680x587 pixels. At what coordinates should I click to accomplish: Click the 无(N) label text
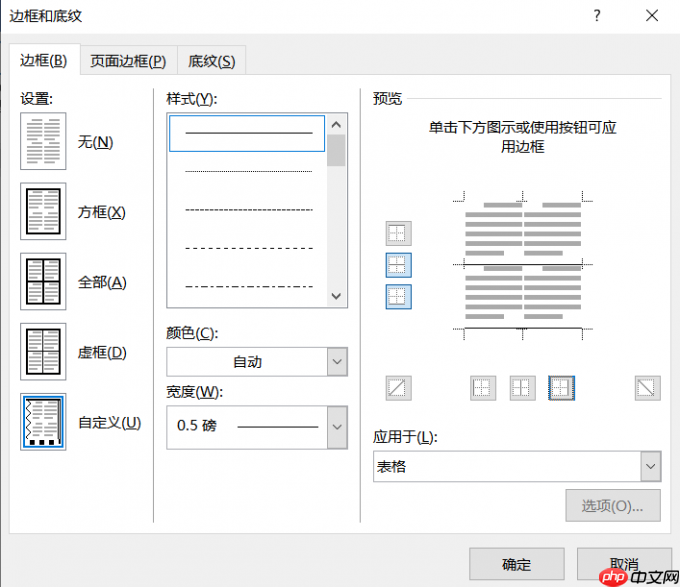point(95,142)
